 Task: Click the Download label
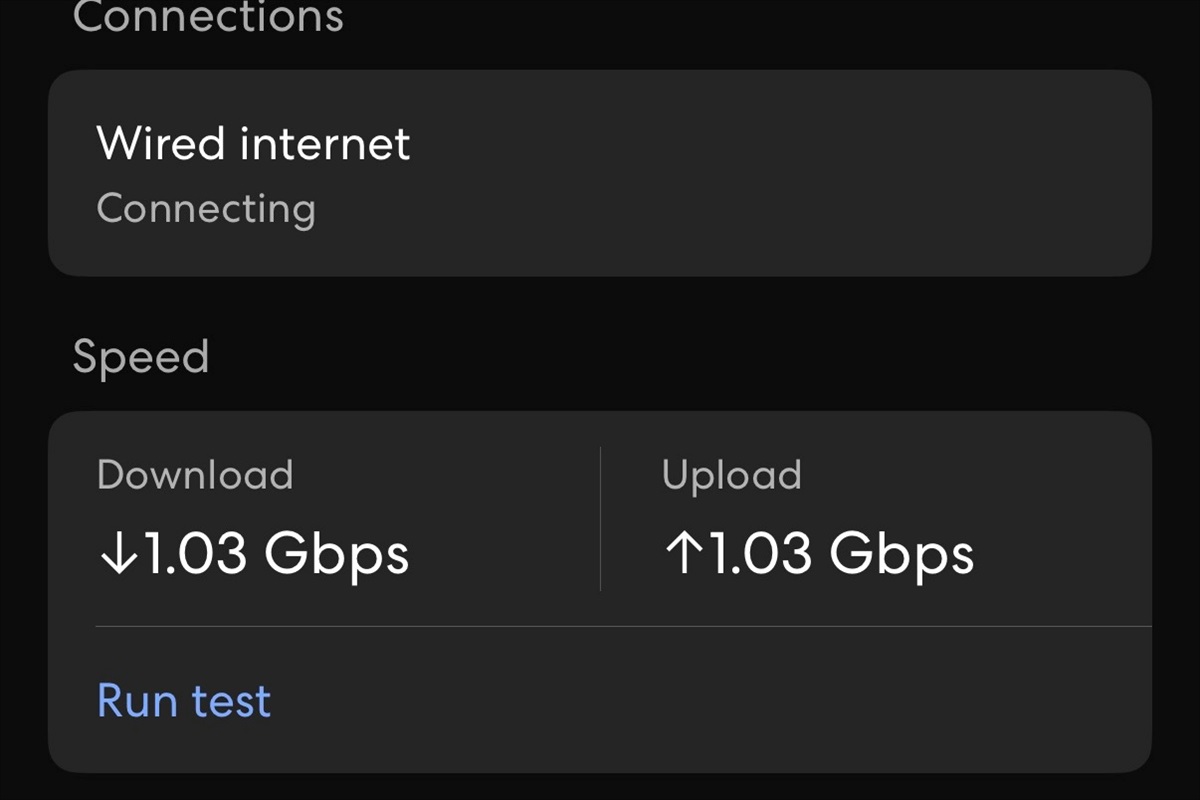click(x=195, y=475)
